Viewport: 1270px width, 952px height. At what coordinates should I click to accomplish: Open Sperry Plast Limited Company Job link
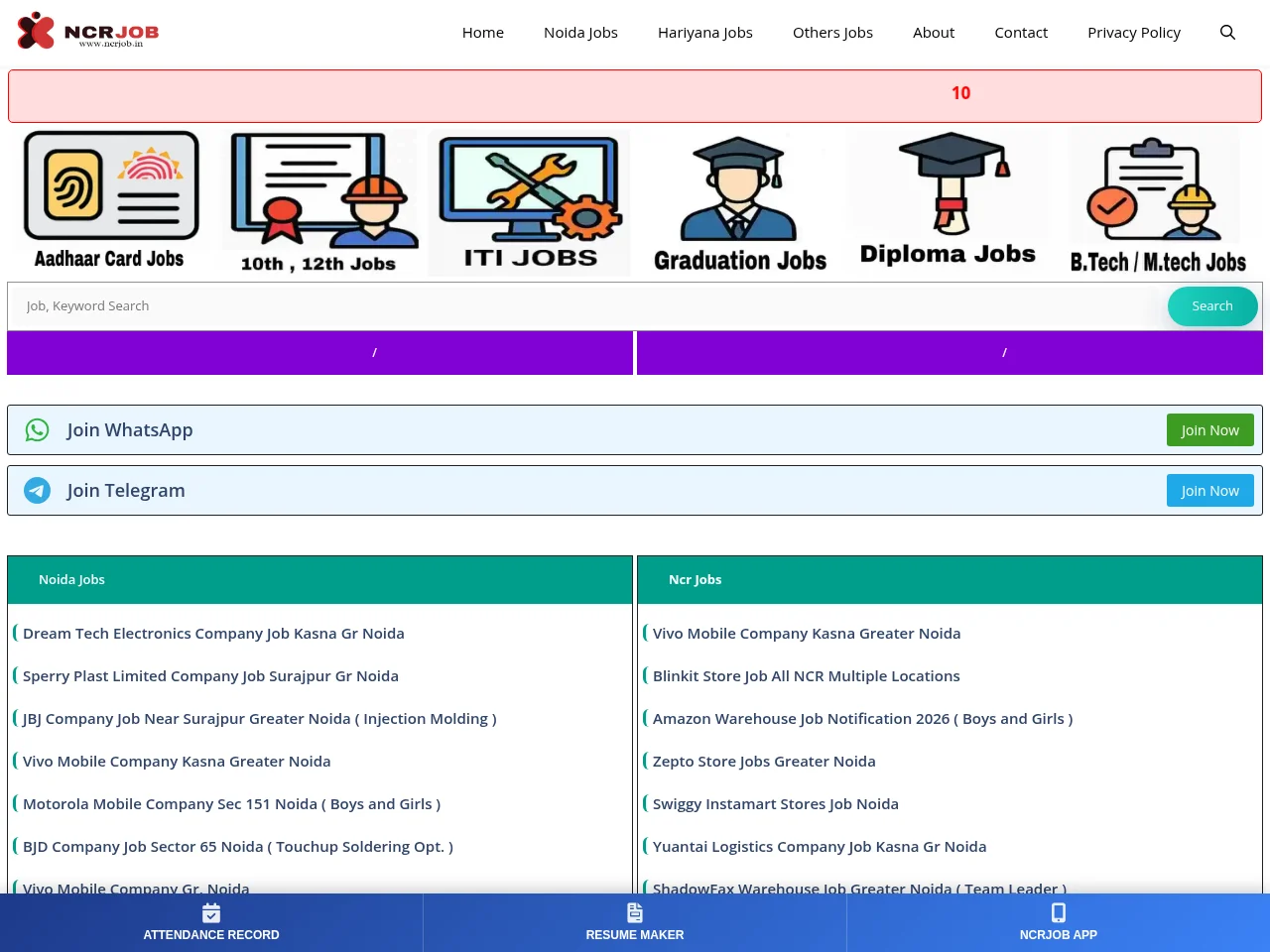pos(210,675)
